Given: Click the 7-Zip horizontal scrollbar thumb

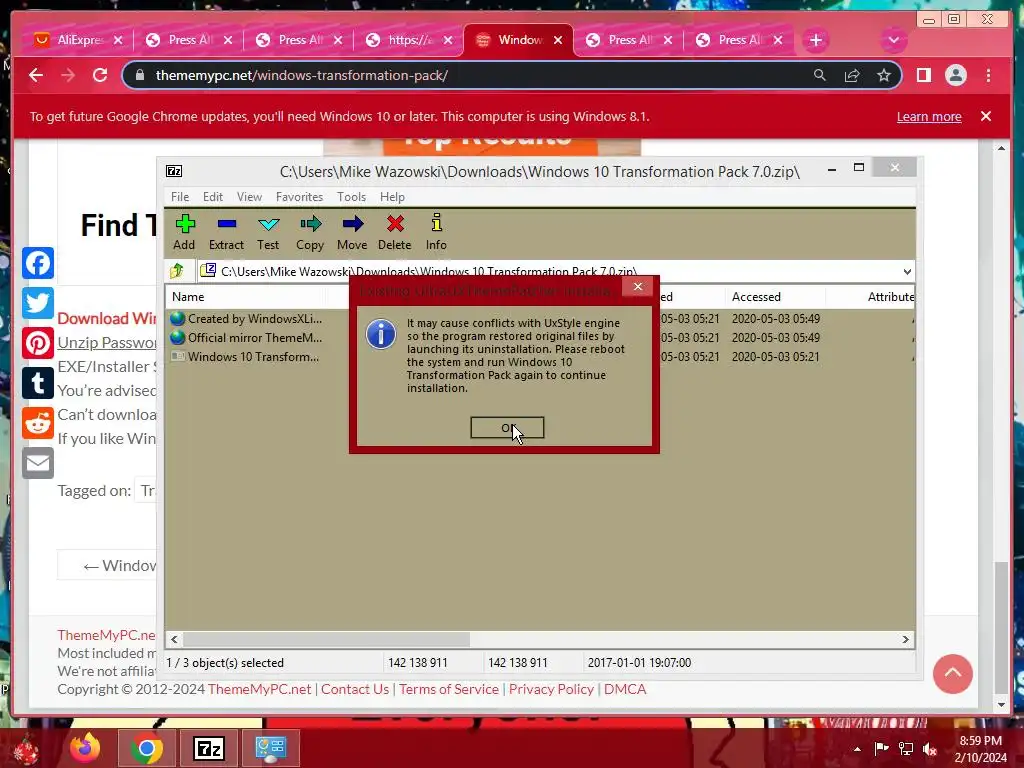Looking at the screenshot, I should (326, 639).
